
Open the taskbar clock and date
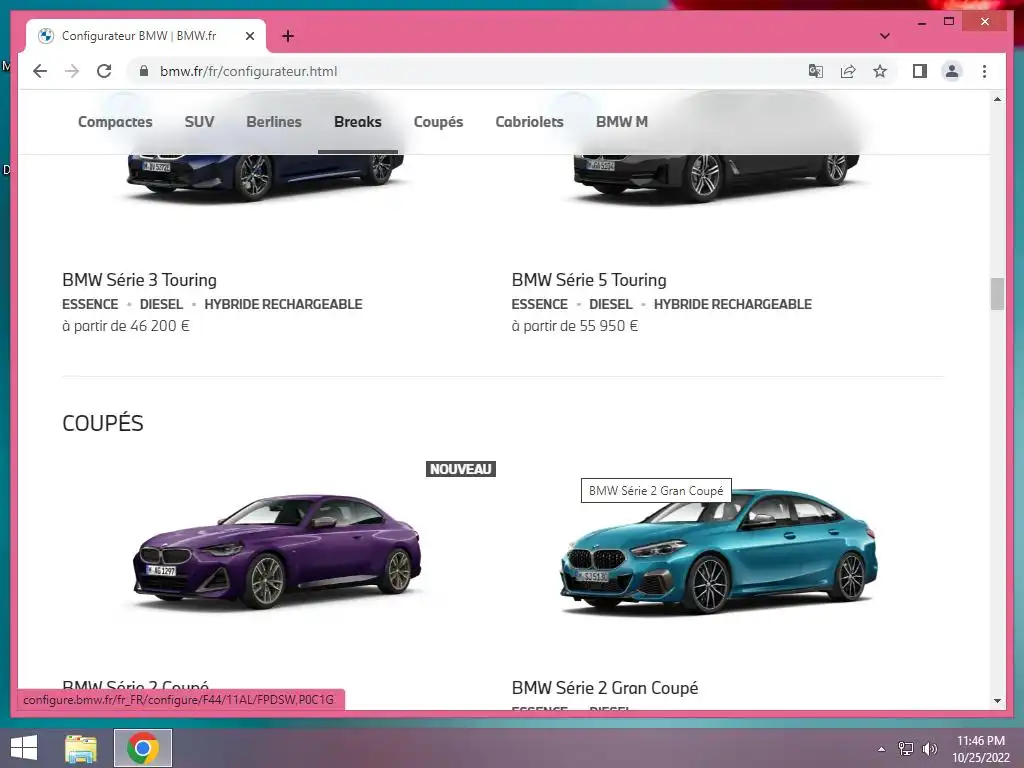(x=981, y=749)
